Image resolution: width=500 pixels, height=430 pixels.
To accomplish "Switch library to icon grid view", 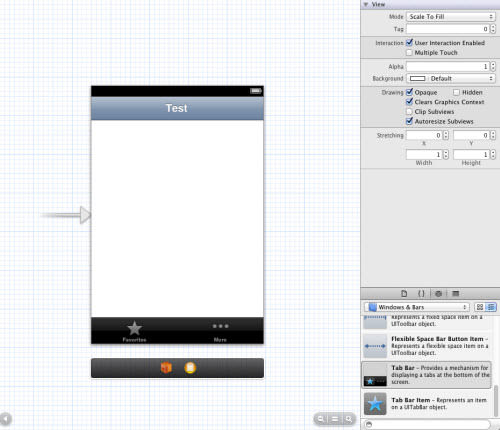I will [480, 307].
